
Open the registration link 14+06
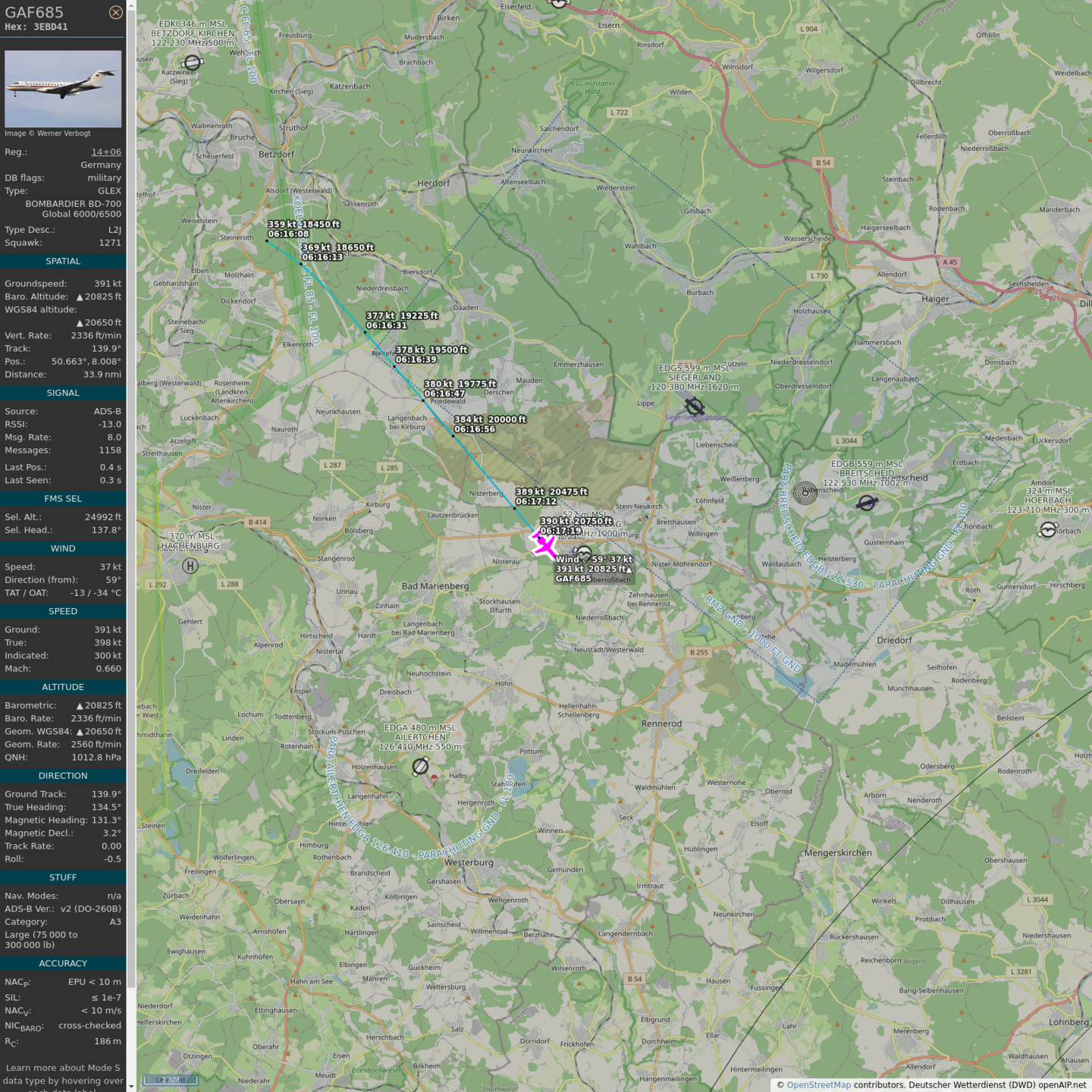tap(106, 152)
